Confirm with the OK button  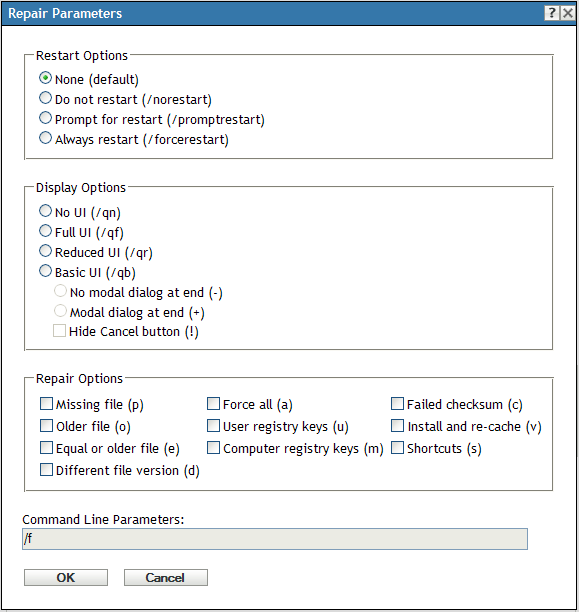click(66, 577)
